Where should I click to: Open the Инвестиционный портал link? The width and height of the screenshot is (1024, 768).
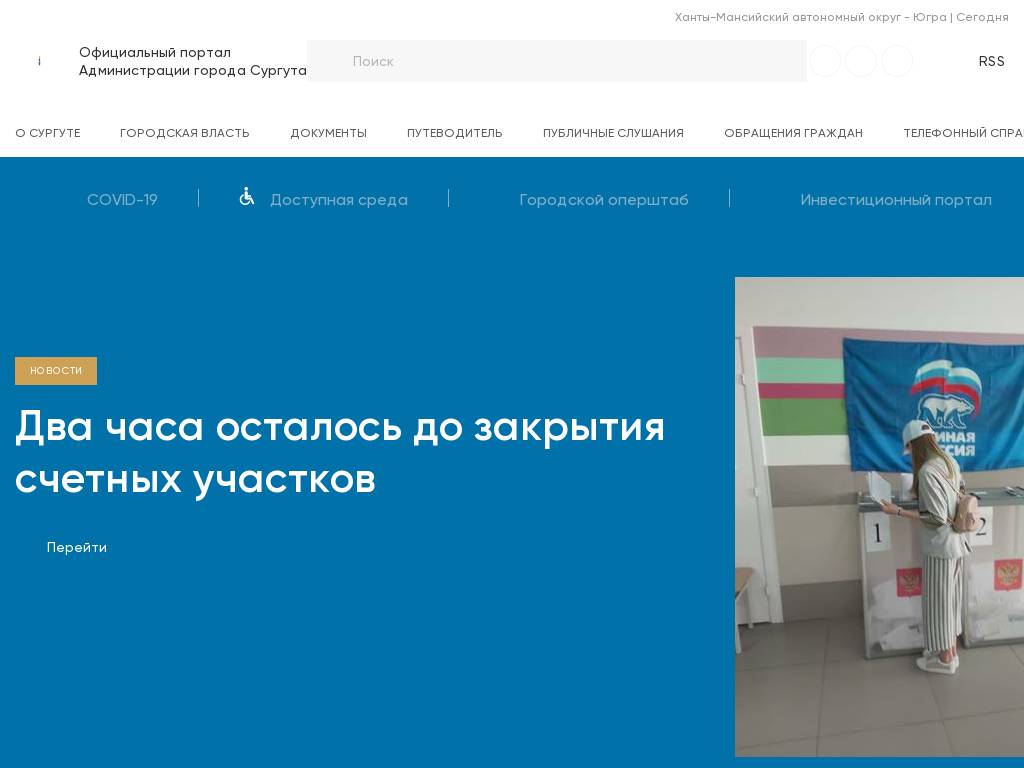point(896,200)
